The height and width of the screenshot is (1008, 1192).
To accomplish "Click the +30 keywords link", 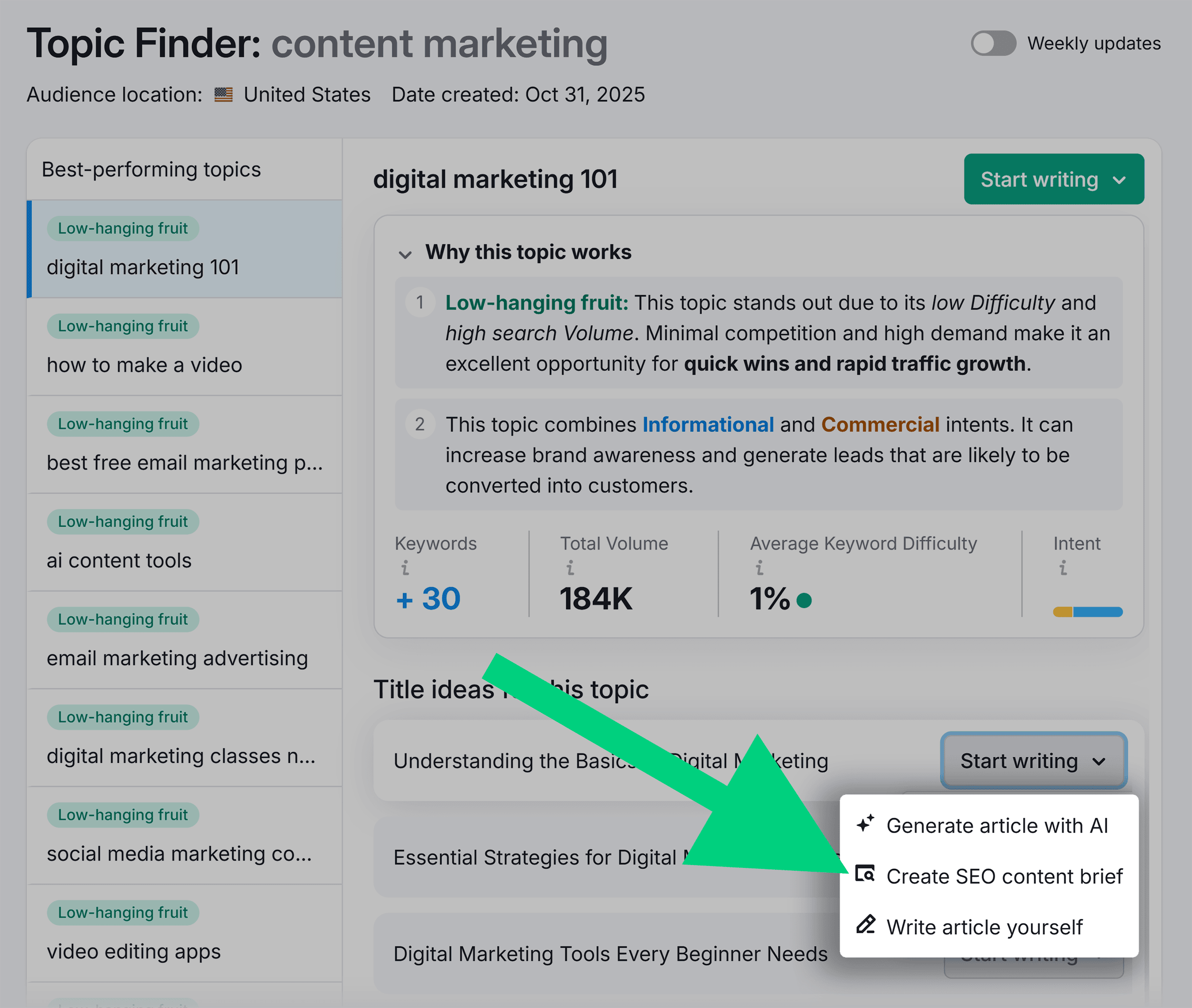I will point(428,598).
